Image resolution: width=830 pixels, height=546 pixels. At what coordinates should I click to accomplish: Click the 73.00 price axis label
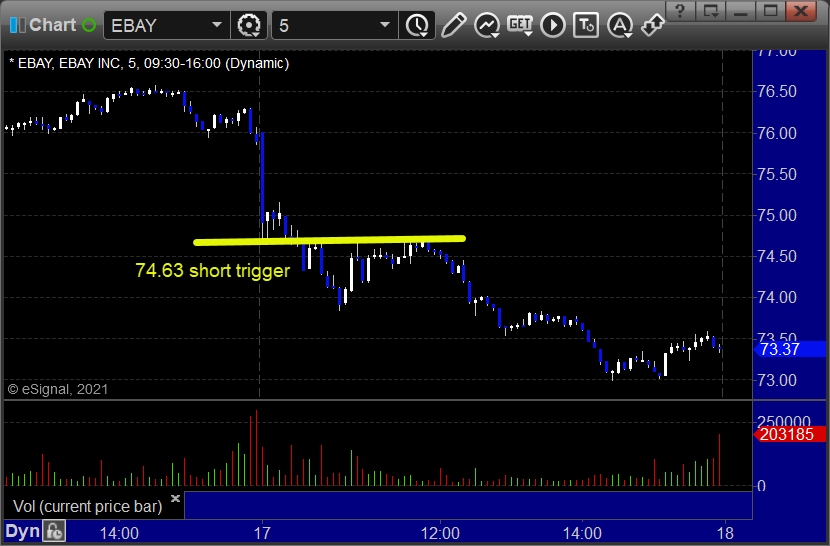coord(777,380)
